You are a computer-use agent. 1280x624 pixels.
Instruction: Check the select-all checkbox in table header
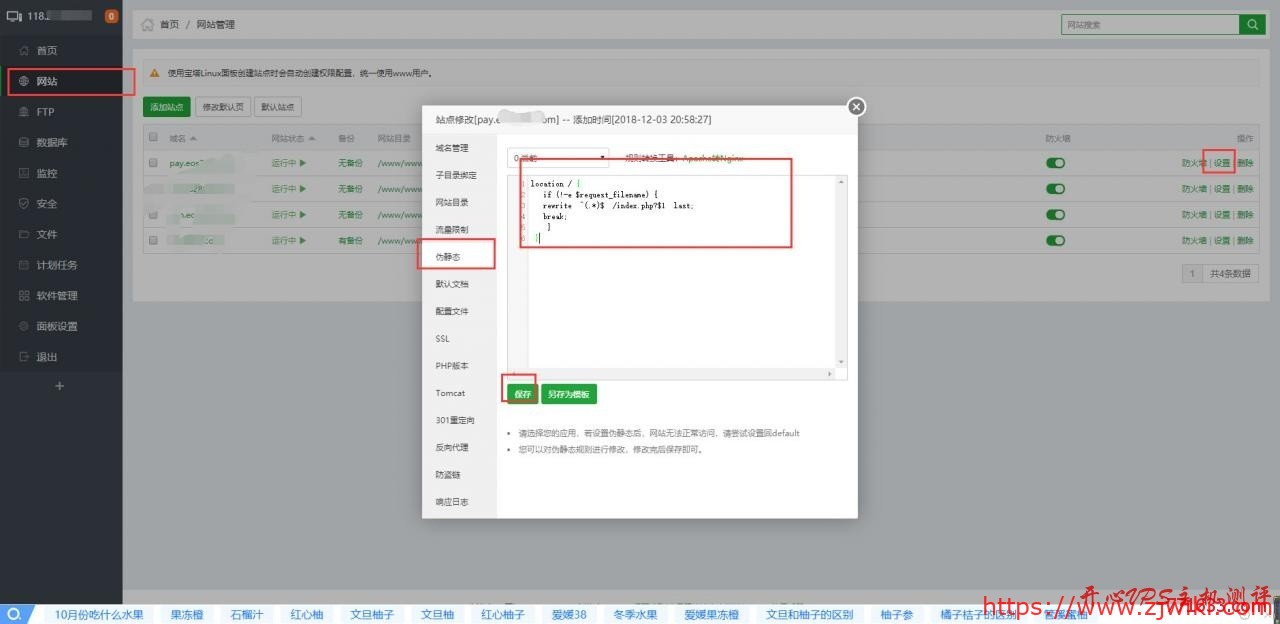point(153,137)
